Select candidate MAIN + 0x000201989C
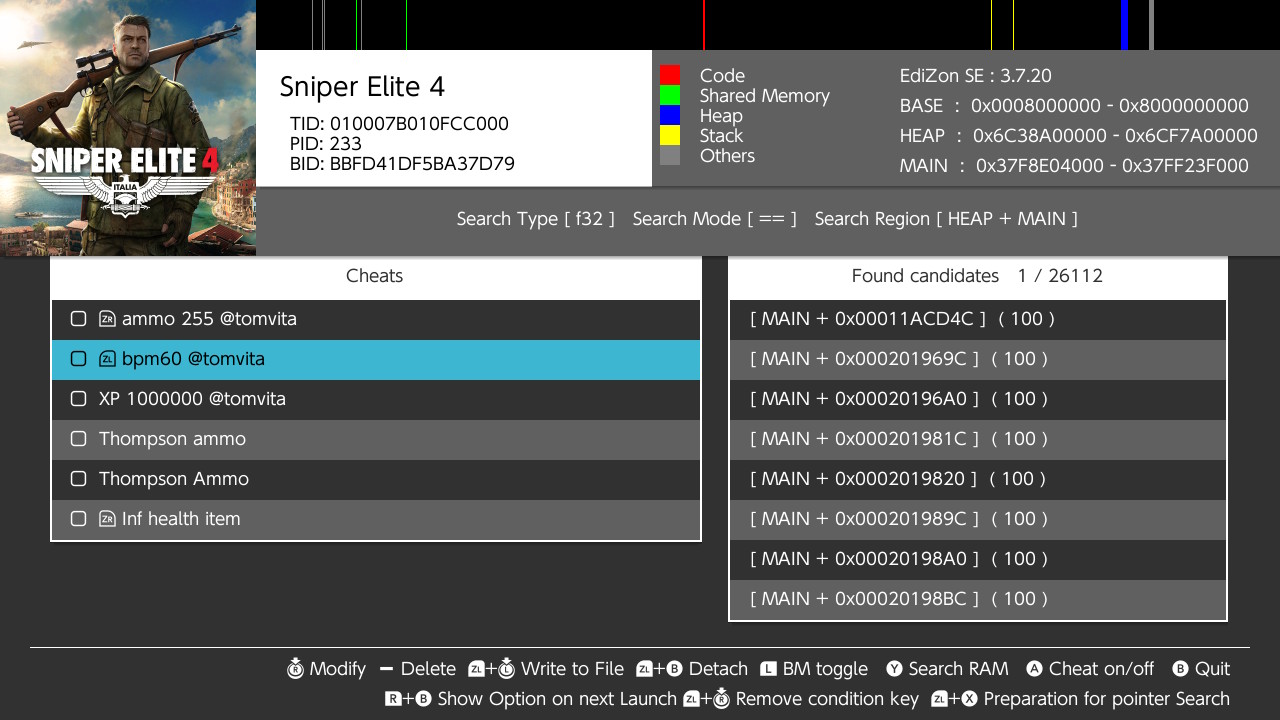 pos(978,519)
